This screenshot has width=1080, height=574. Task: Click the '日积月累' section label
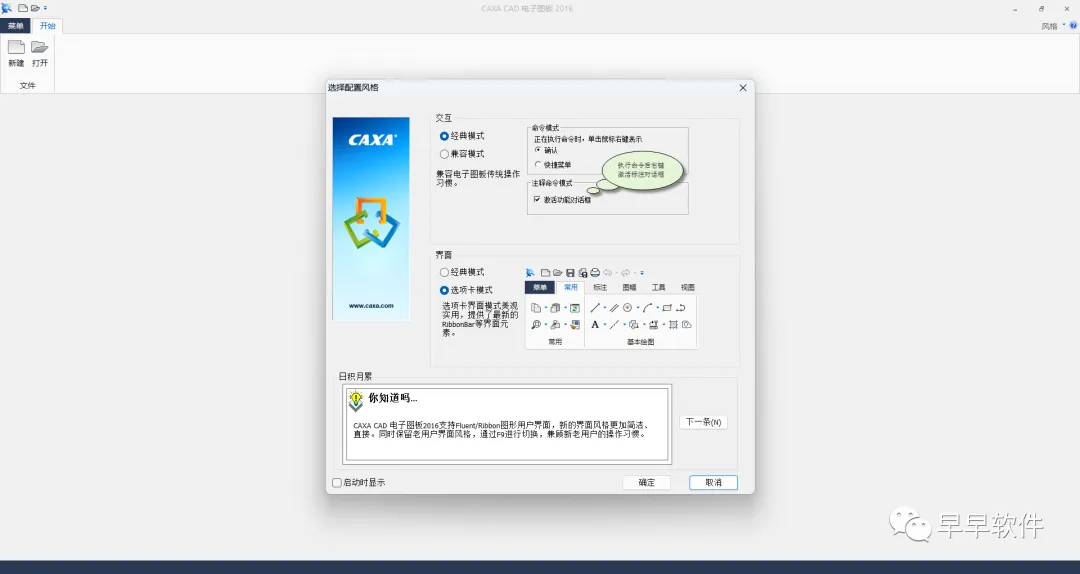pos(355,376)
